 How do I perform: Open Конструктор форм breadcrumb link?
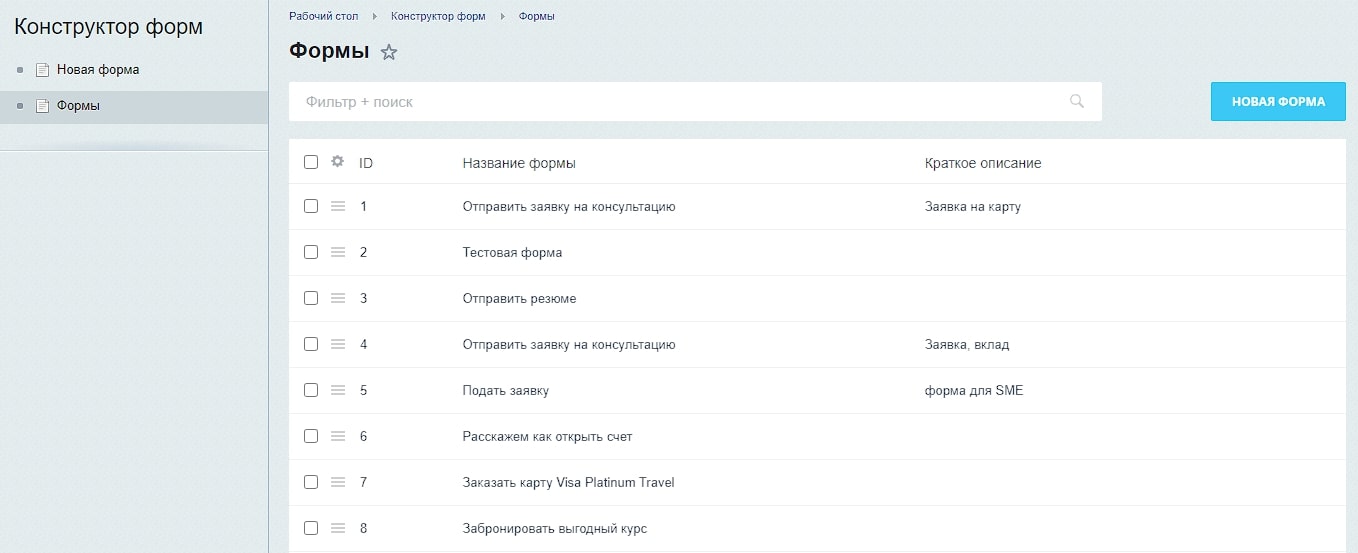438,16
